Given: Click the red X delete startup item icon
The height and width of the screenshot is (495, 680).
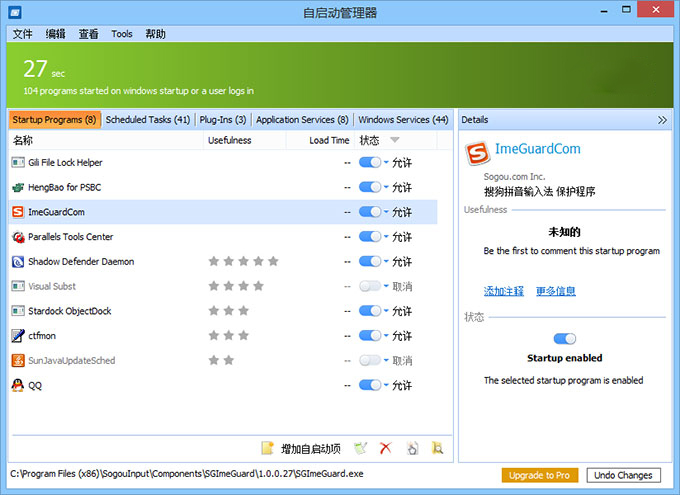Looking at the screenshot, I should (385, 448).
